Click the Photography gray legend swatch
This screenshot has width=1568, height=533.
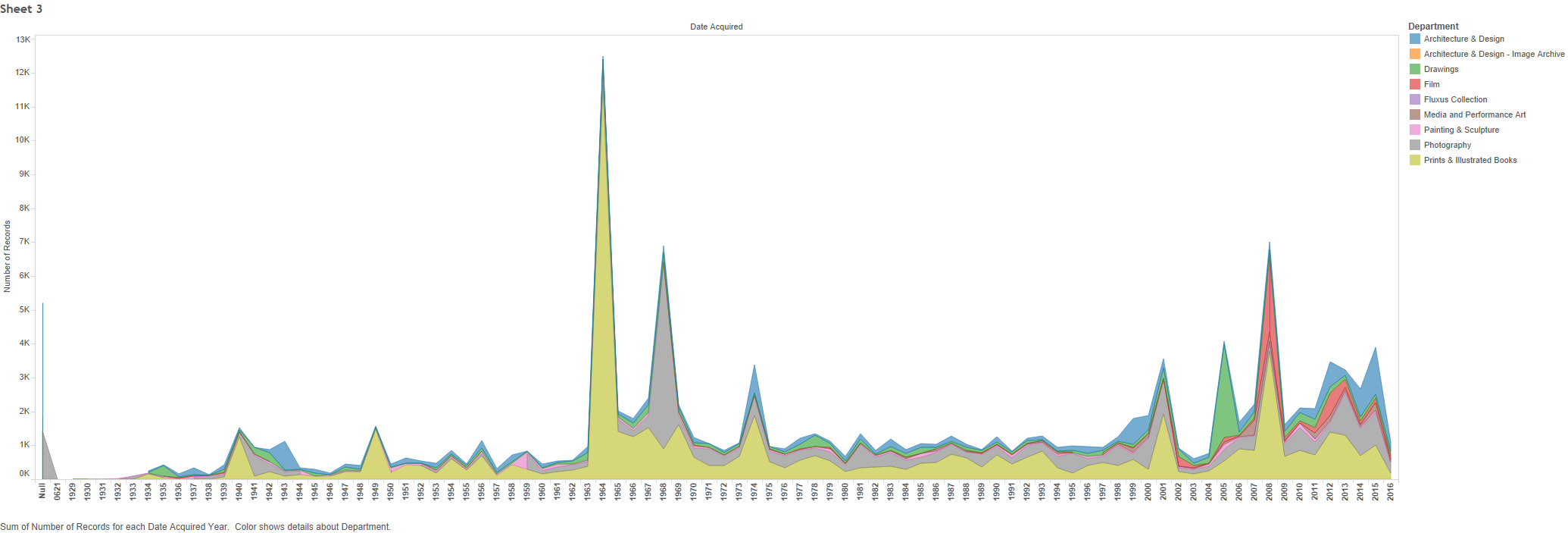tap(1414, 145)
